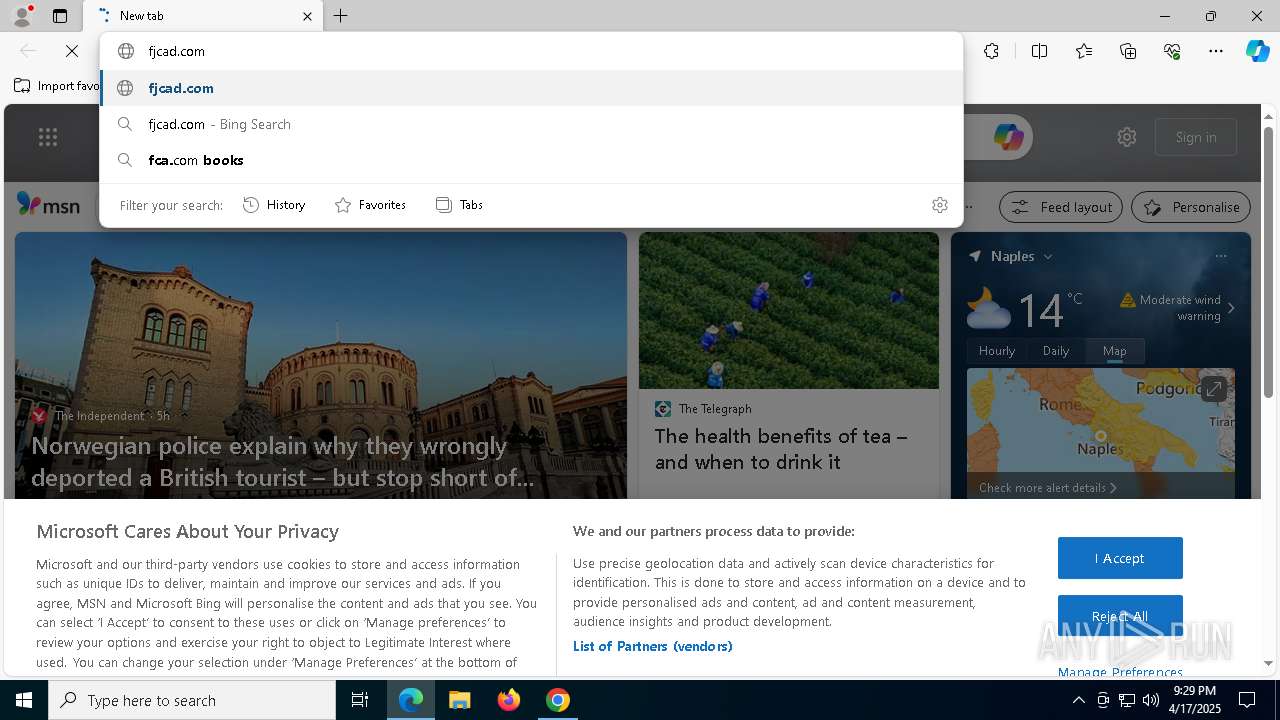Filter search by History

[x=274, y=205]
